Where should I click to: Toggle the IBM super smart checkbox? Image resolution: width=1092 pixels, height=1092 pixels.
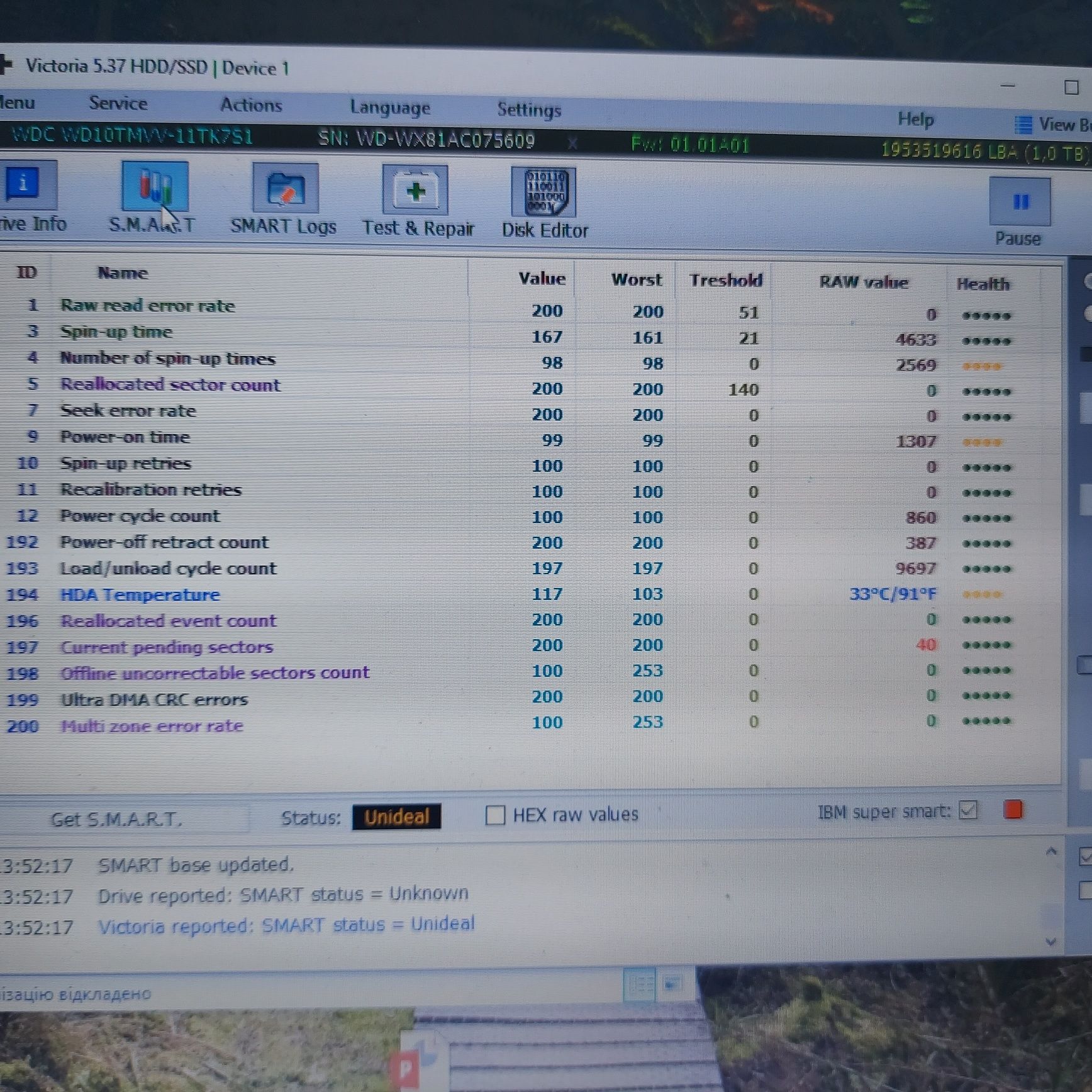(x=968, y=810)
